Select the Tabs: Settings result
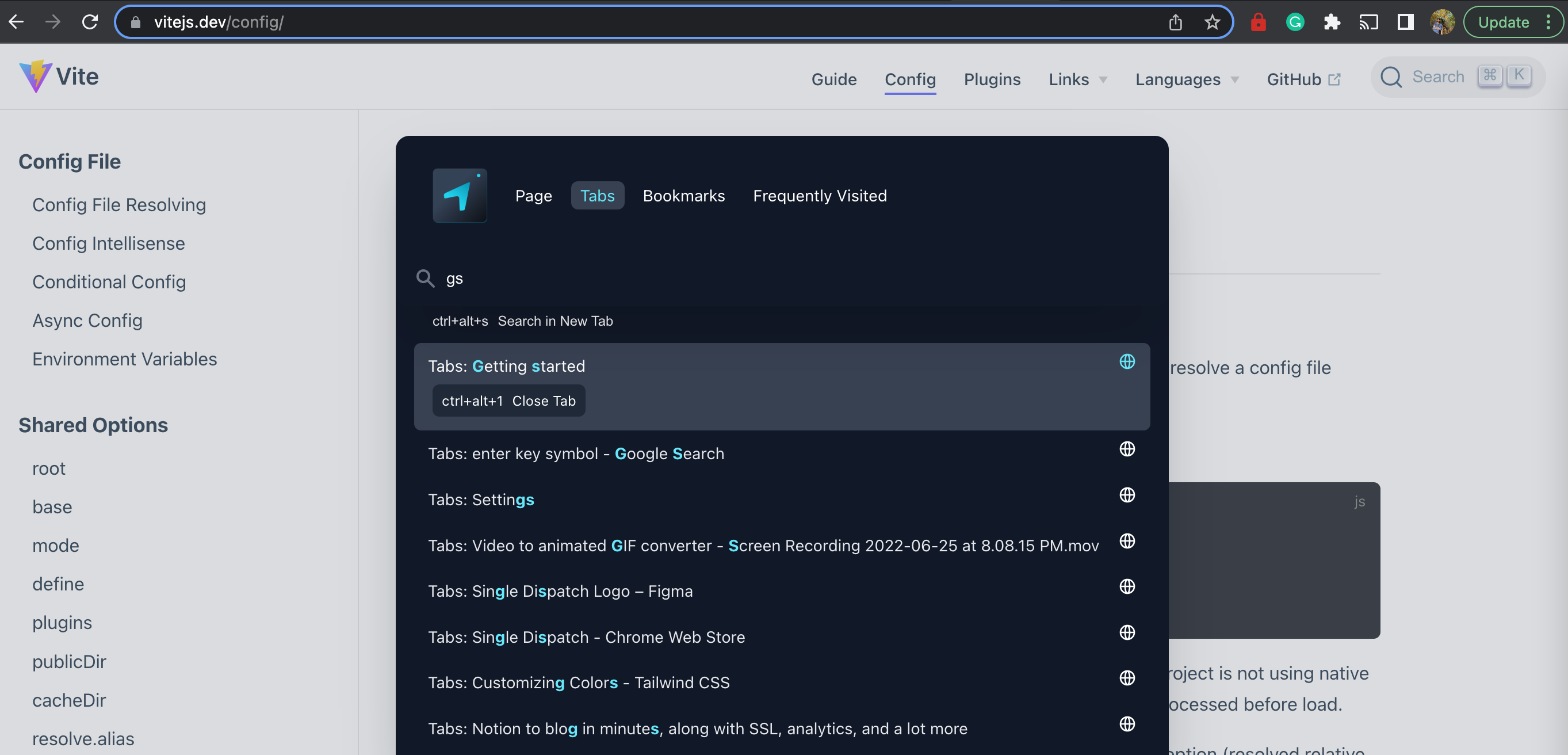 (x=782, y=499)
